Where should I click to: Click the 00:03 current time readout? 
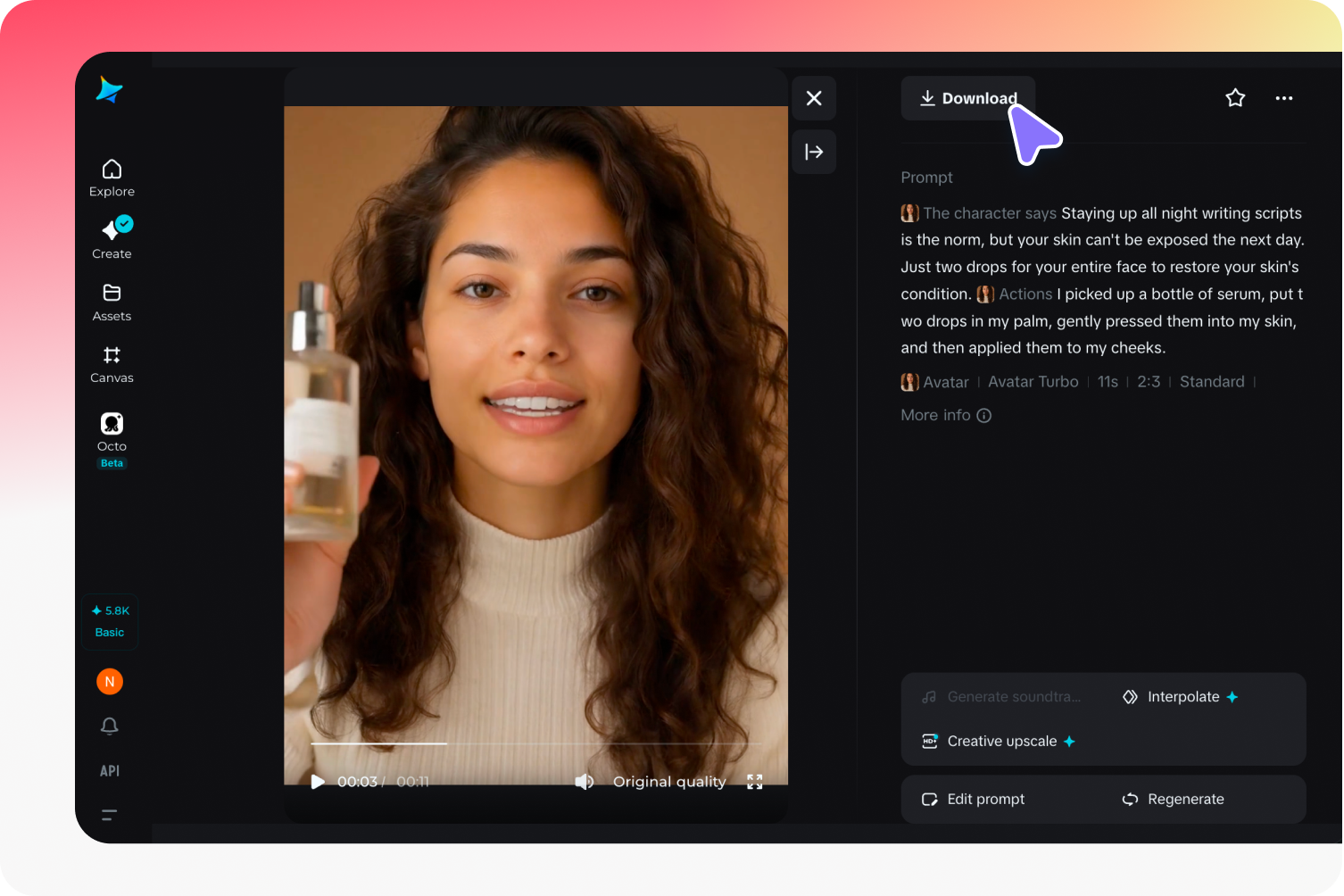coord(357,782)
